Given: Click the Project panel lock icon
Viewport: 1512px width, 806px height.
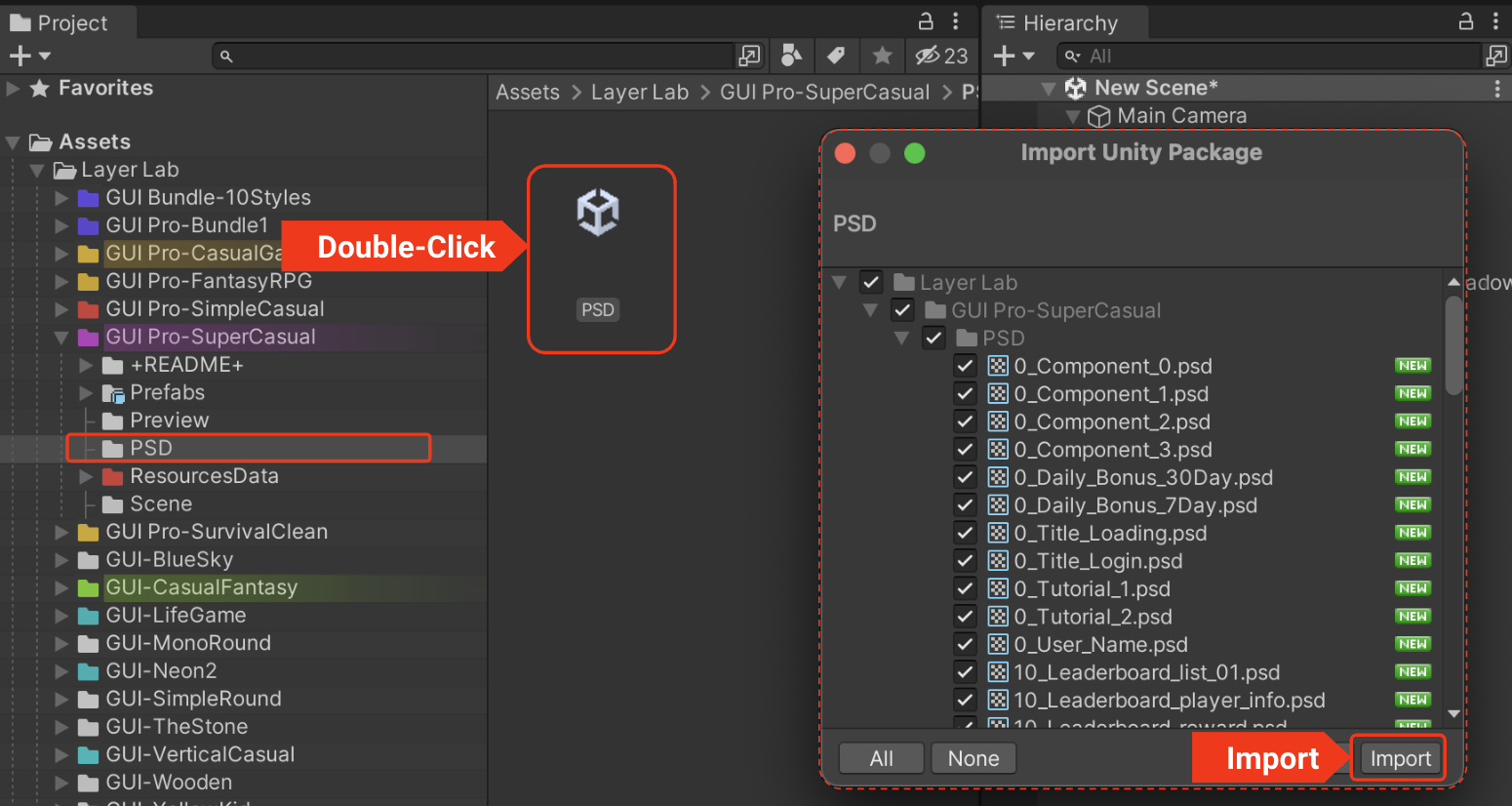Looking at the screenshot, I should 926,20.
